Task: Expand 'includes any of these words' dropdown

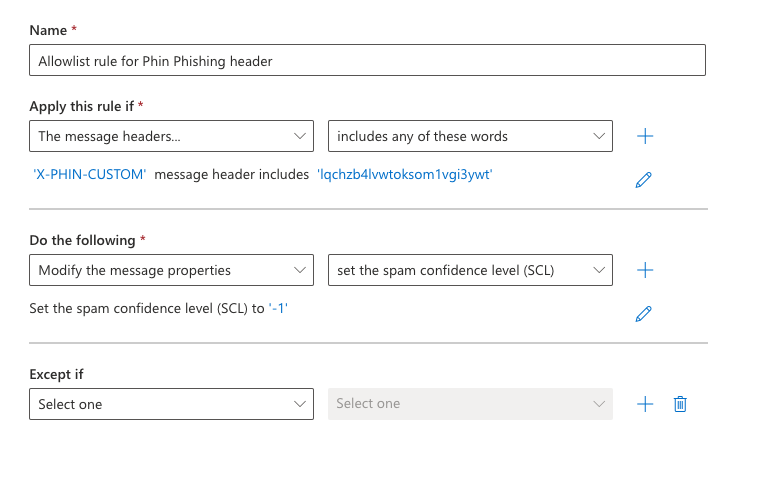Action: (470, 136)
